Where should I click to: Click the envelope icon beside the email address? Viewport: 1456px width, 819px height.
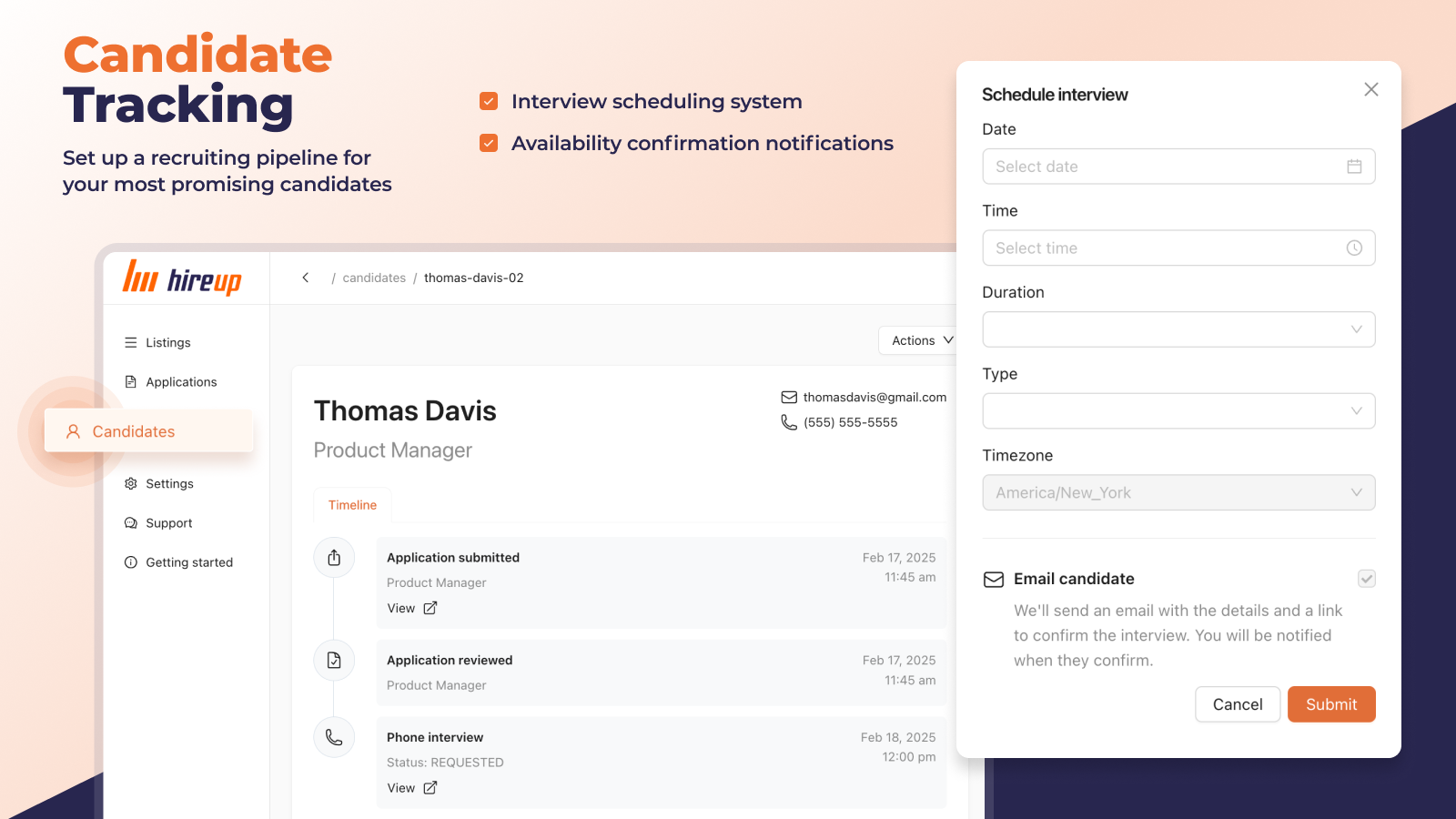tap(789, 398)
